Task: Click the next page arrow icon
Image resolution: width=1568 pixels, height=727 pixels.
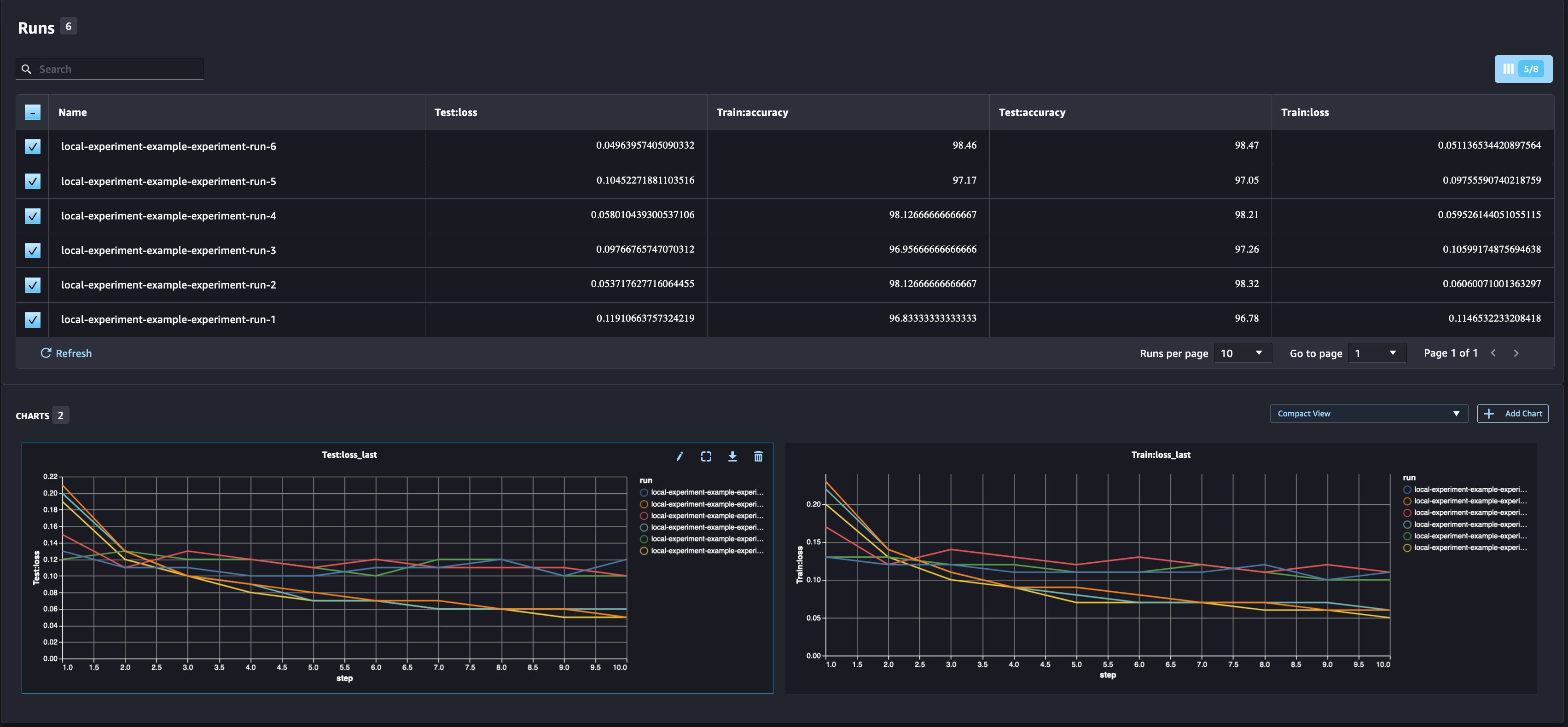Action: (x=1516, y=353)
